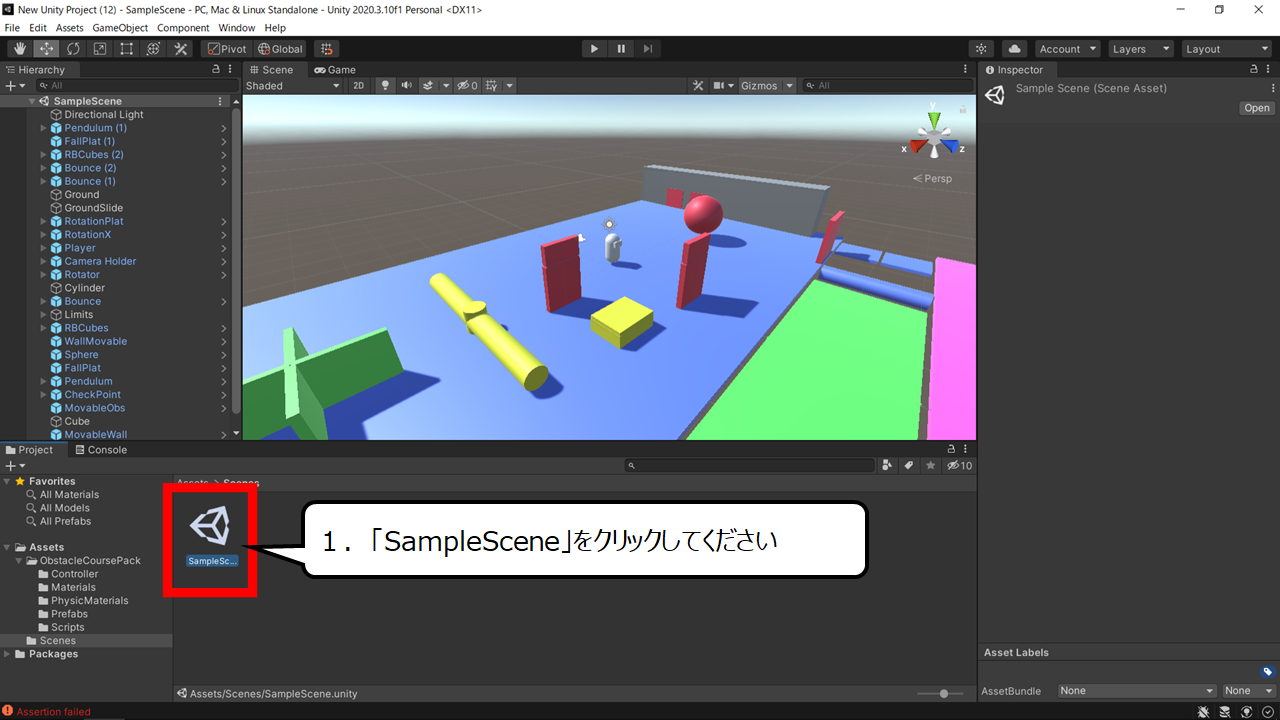The height and width of the screenshot is (720, 1280).
Task: Click the Scene view search field
Action: point(887,86)
